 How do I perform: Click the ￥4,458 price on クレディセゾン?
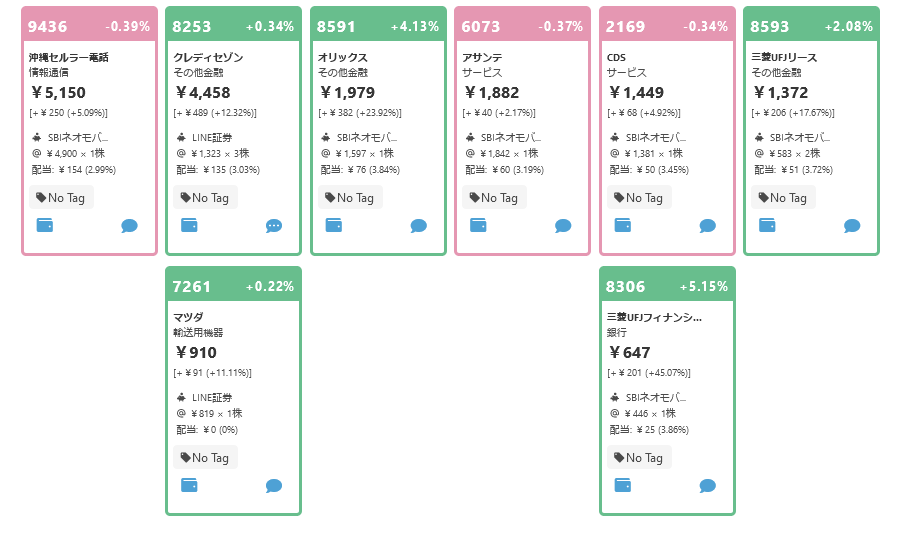coord(203,92)
